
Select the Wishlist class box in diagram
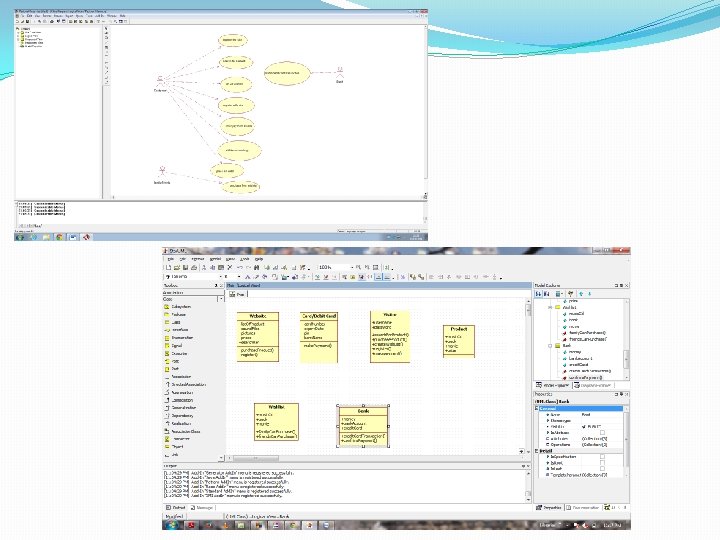pyautogui.click(x=276, y=422)
